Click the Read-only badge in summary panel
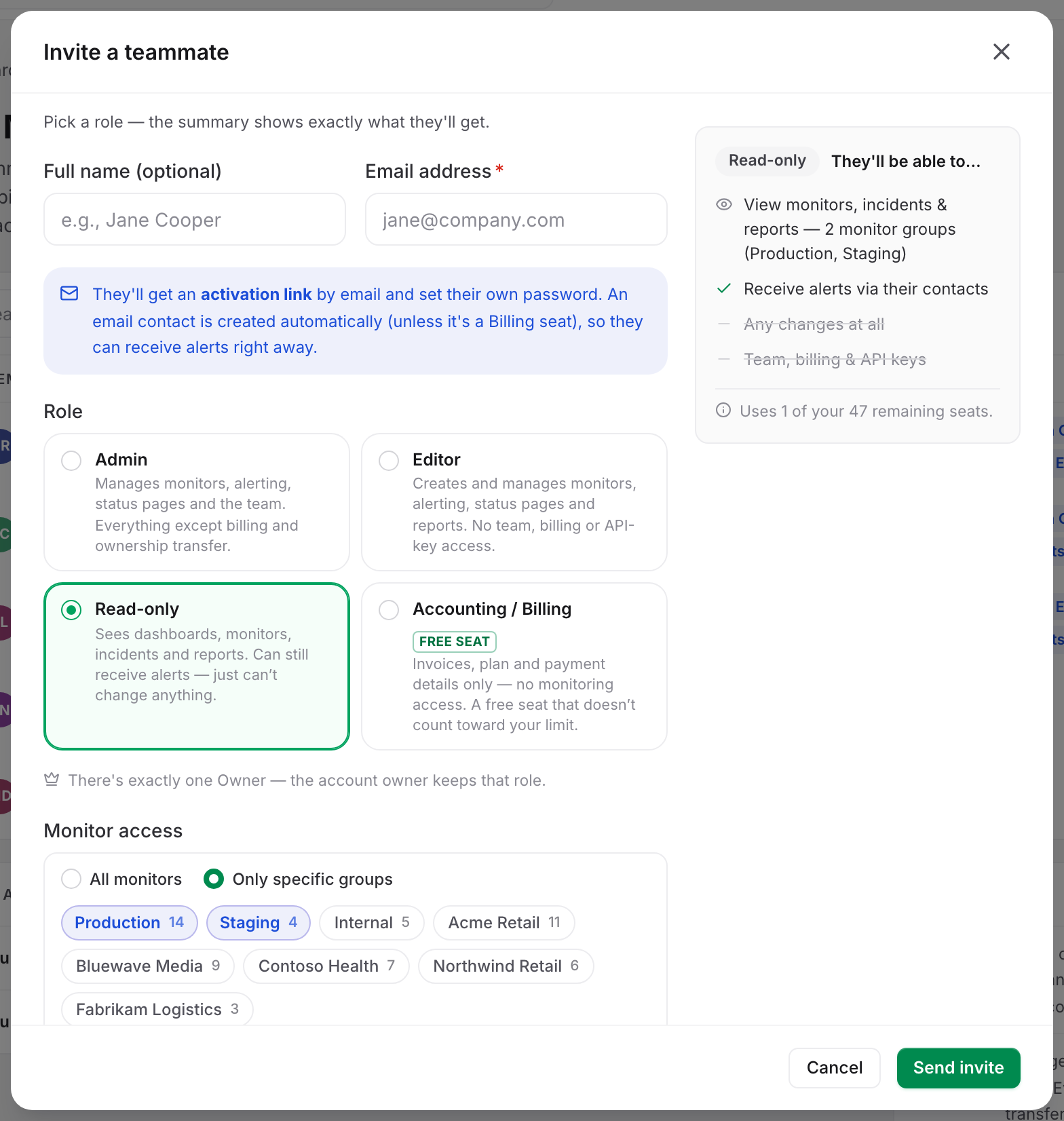 coord(767,161)
